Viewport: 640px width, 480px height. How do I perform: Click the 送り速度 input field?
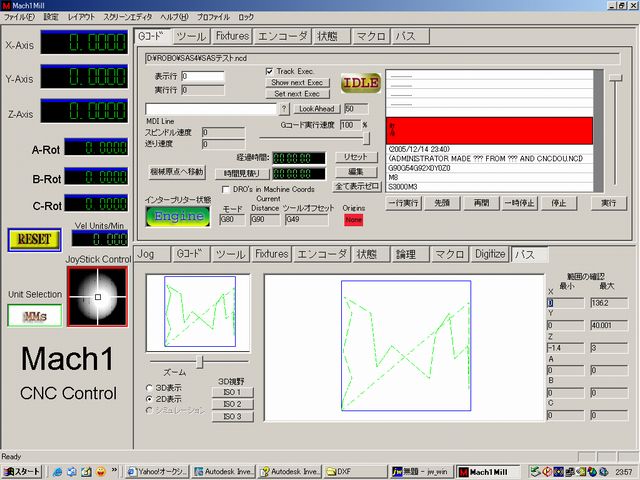(223, 144)
